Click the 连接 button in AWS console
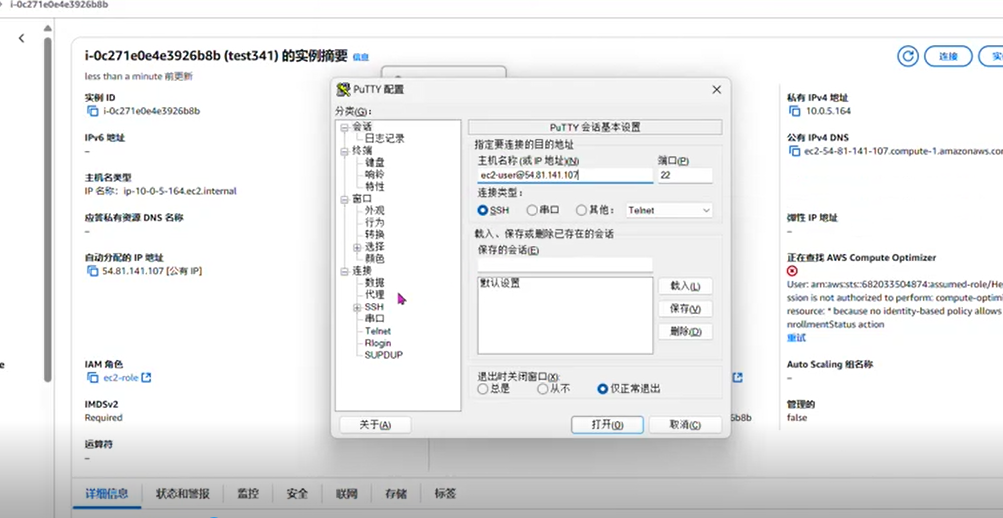The width and height of the screenshot is (1003, 518). pyautogui.click(x=948, y=56)
